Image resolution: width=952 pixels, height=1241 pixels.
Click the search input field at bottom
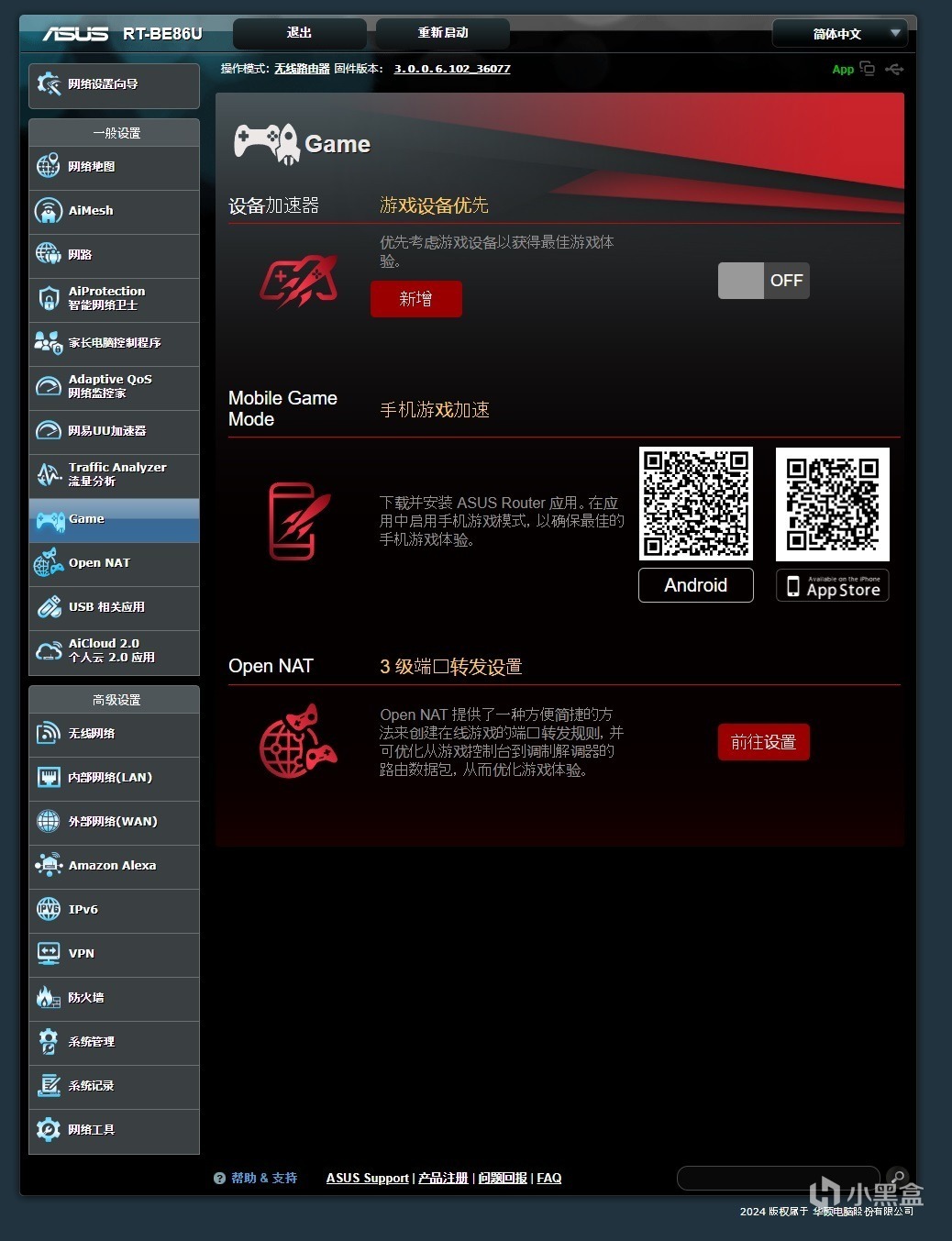[780, 1178]
